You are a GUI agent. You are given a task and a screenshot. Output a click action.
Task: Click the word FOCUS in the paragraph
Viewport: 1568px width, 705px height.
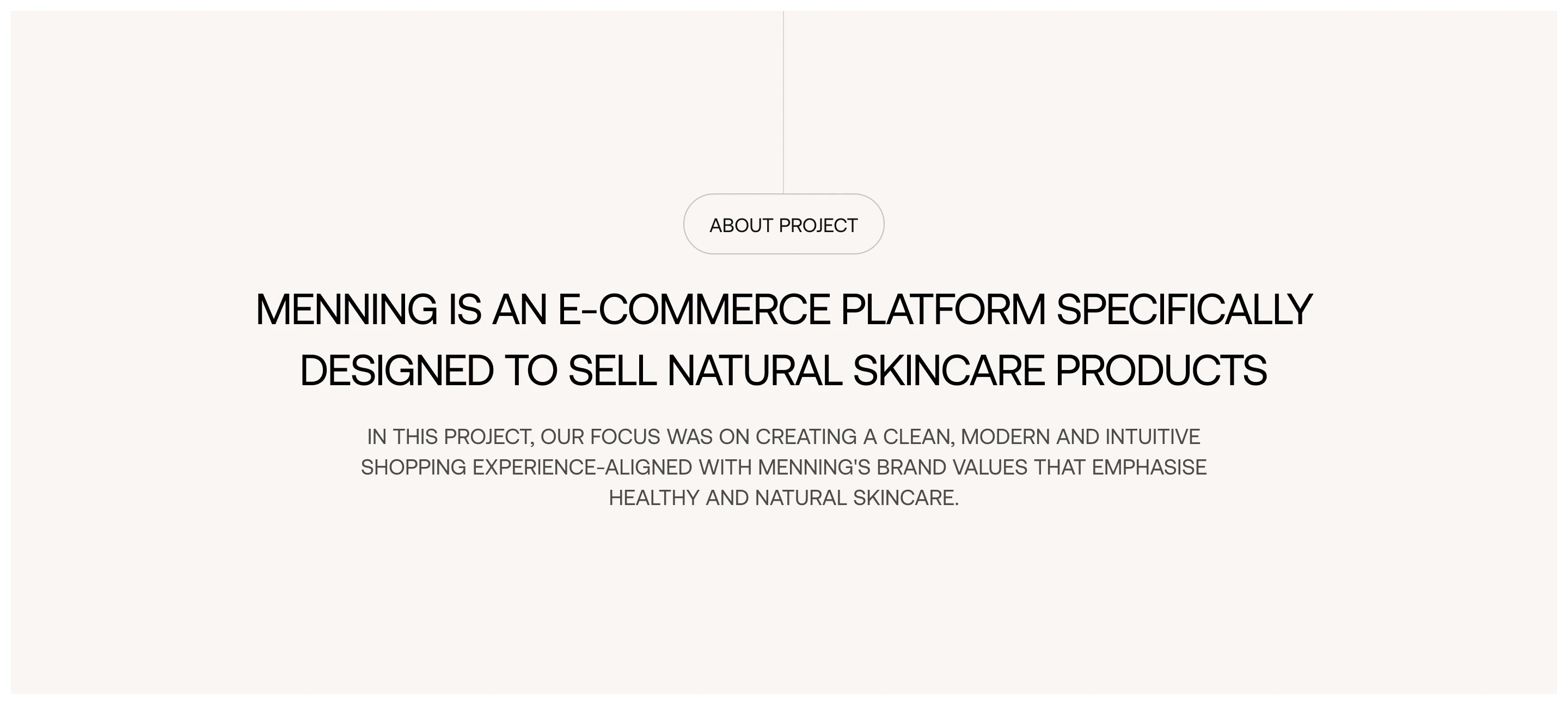(625, 437)
